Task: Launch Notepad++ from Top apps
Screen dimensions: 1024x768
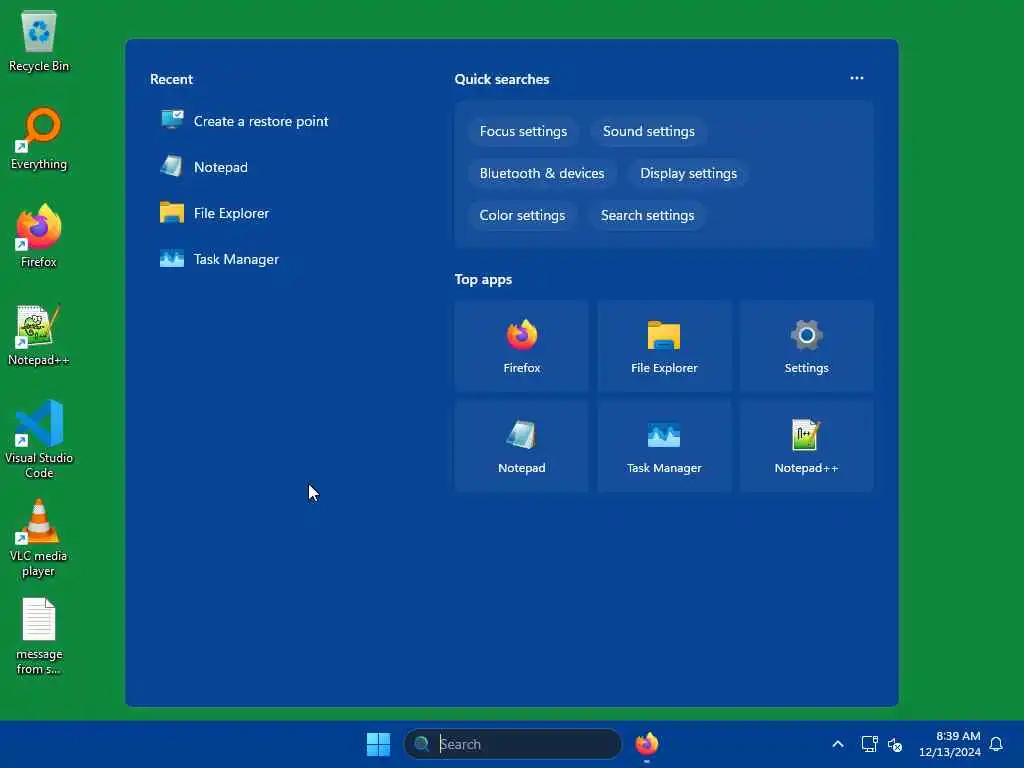Action: point(806,446)
